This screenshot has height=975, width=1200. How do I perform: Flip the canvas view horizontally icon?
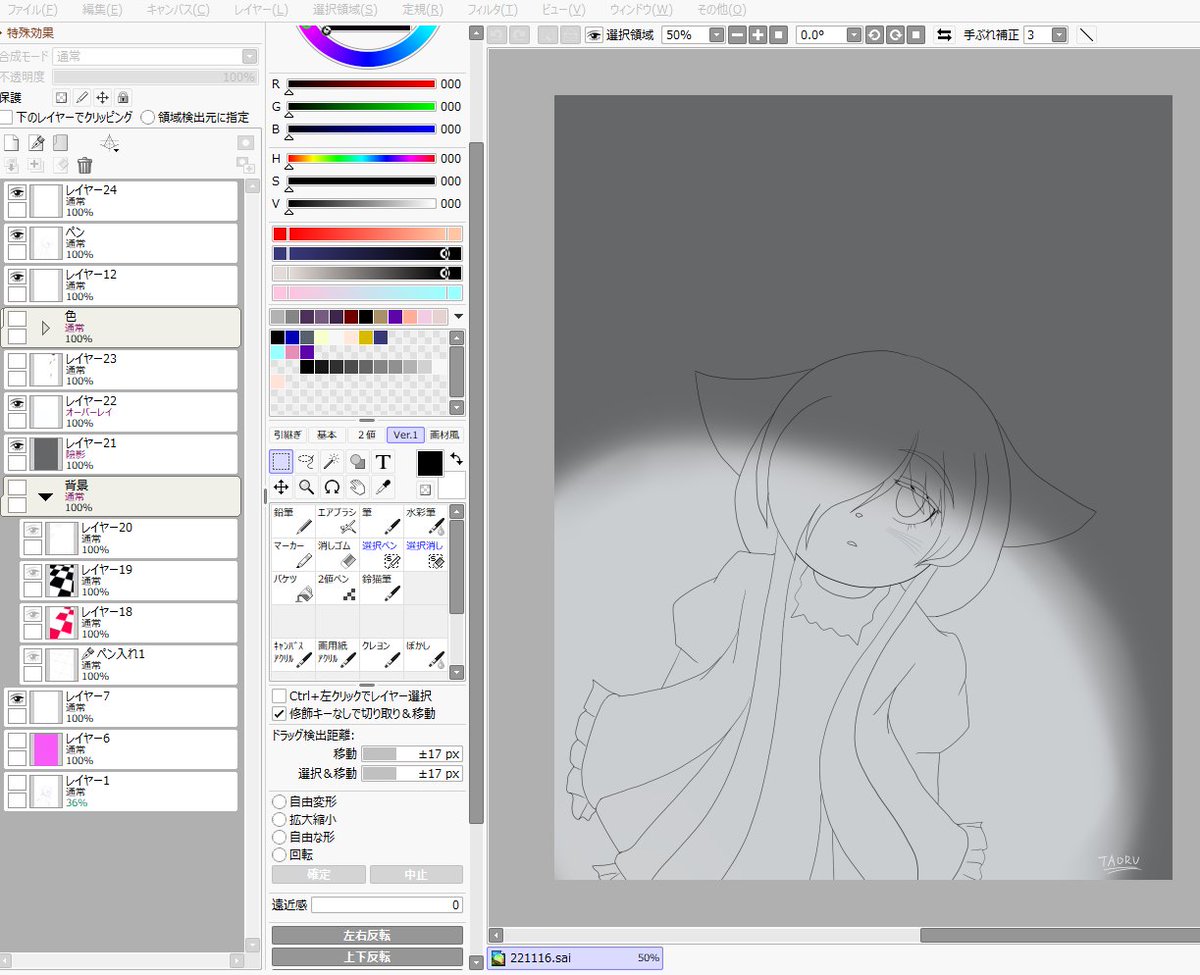click(944, 35)
